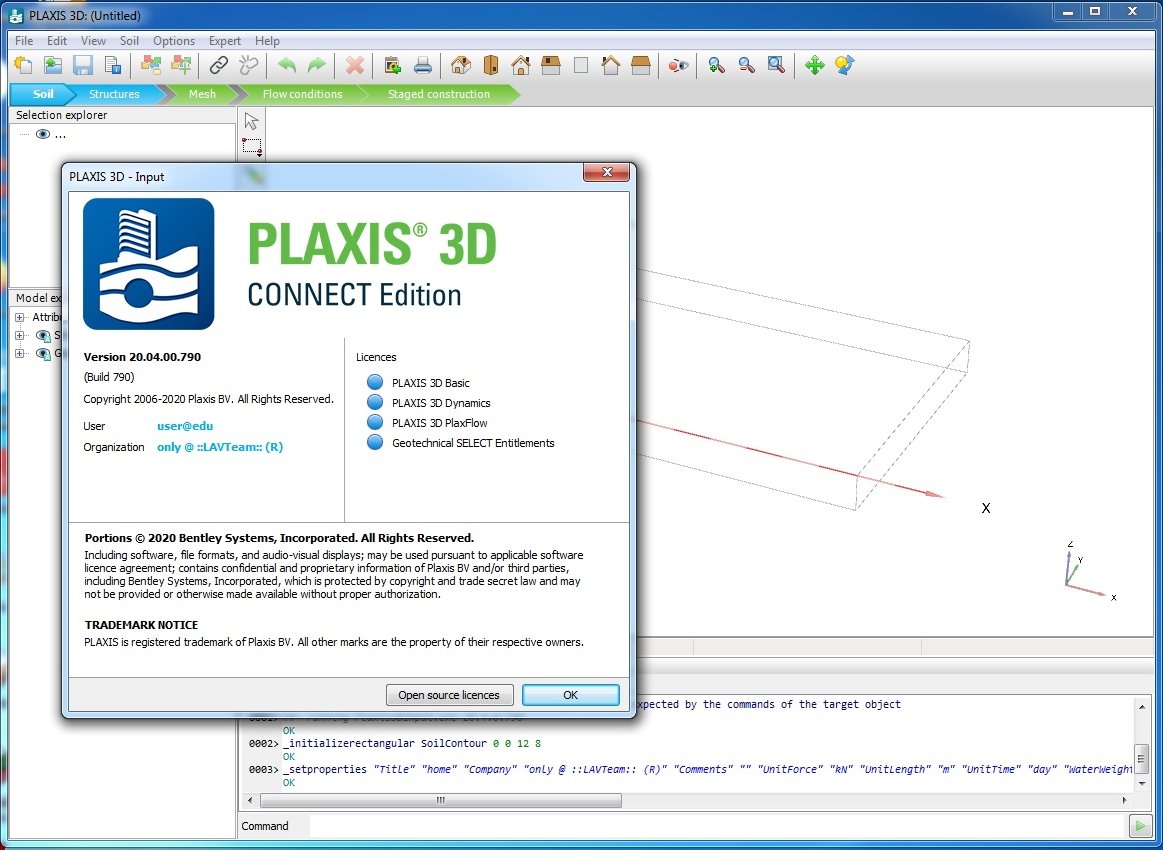Click the Print toolbar icon
The image size is (1163, 850).
423,65
